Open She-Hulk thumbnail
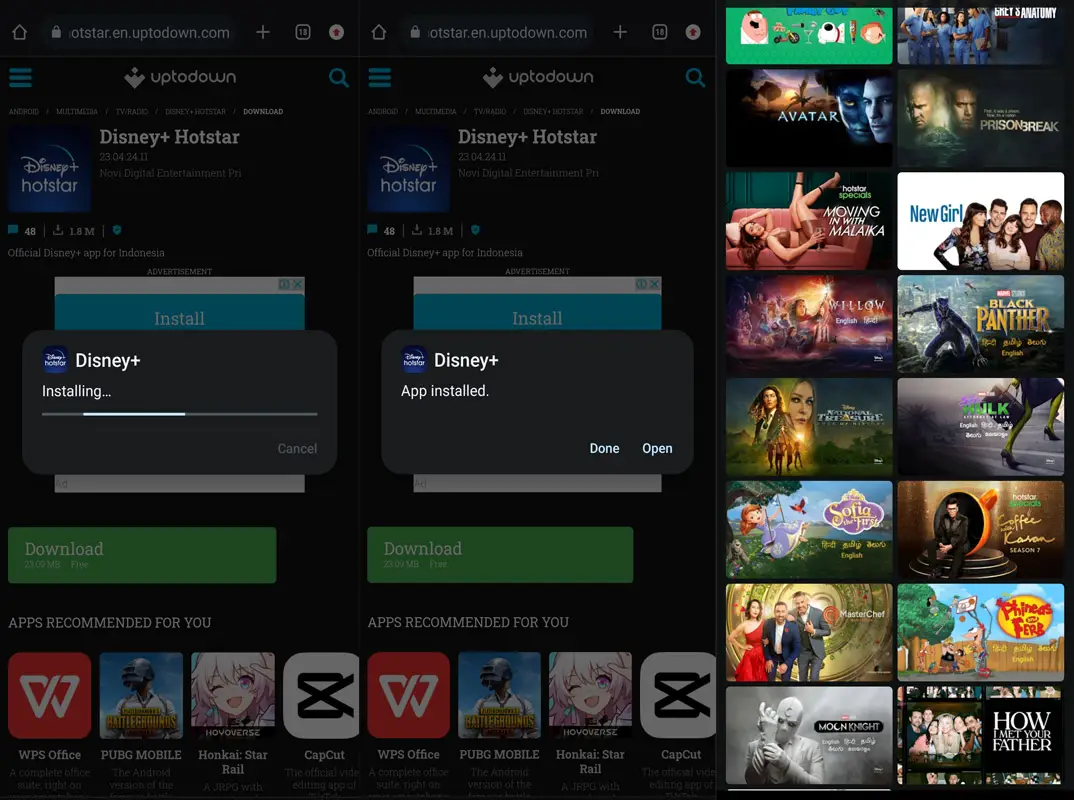The height and width of the screenshot is (800, 1074). point(981,427)
